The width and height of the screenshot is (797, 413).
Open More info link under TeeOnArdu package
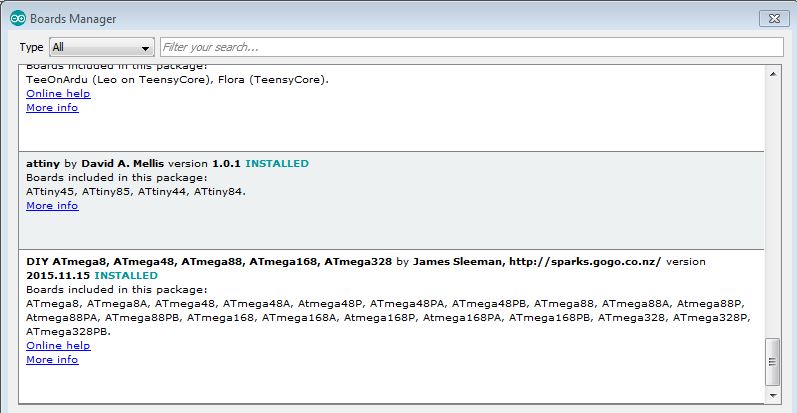(52, 108)
